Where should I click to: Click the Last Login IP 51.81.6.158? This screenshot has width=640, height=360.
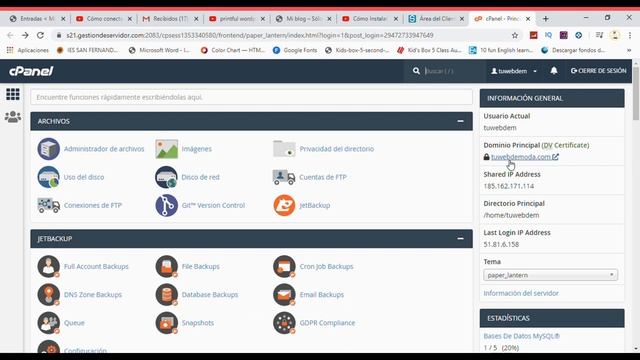[x=501, y=244]
